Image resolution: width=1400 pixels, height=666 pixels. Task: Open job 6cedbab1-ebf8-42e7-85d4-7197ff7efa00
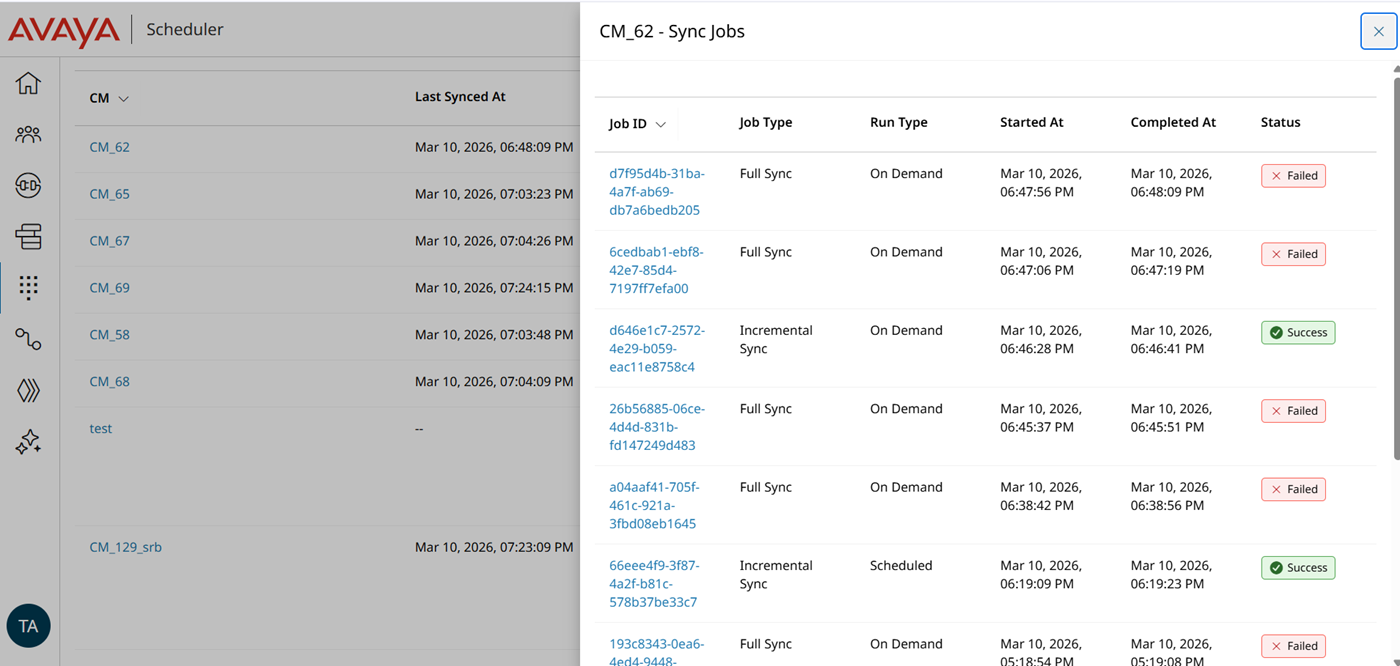(x=656, y=270)
